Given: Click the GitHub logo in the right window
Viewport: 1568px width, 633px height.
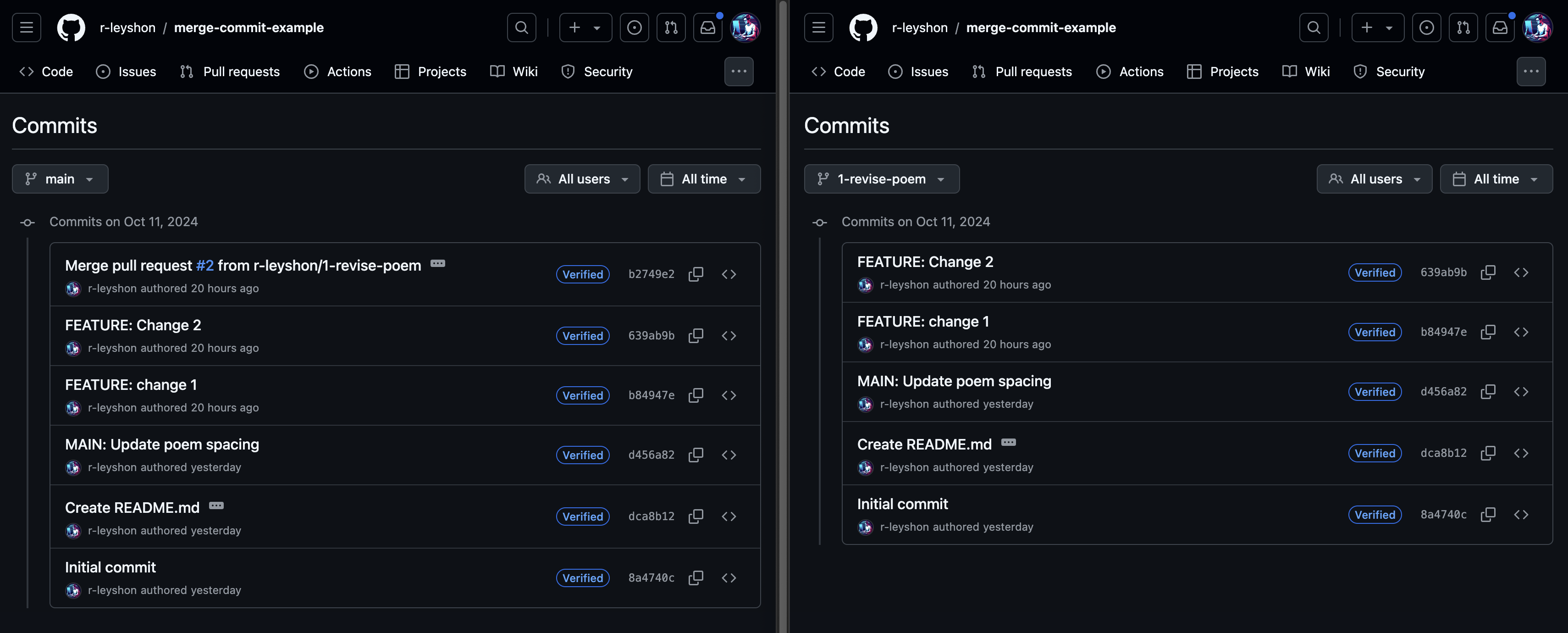Looking at the screenshot, I should (x=862, y=28).
